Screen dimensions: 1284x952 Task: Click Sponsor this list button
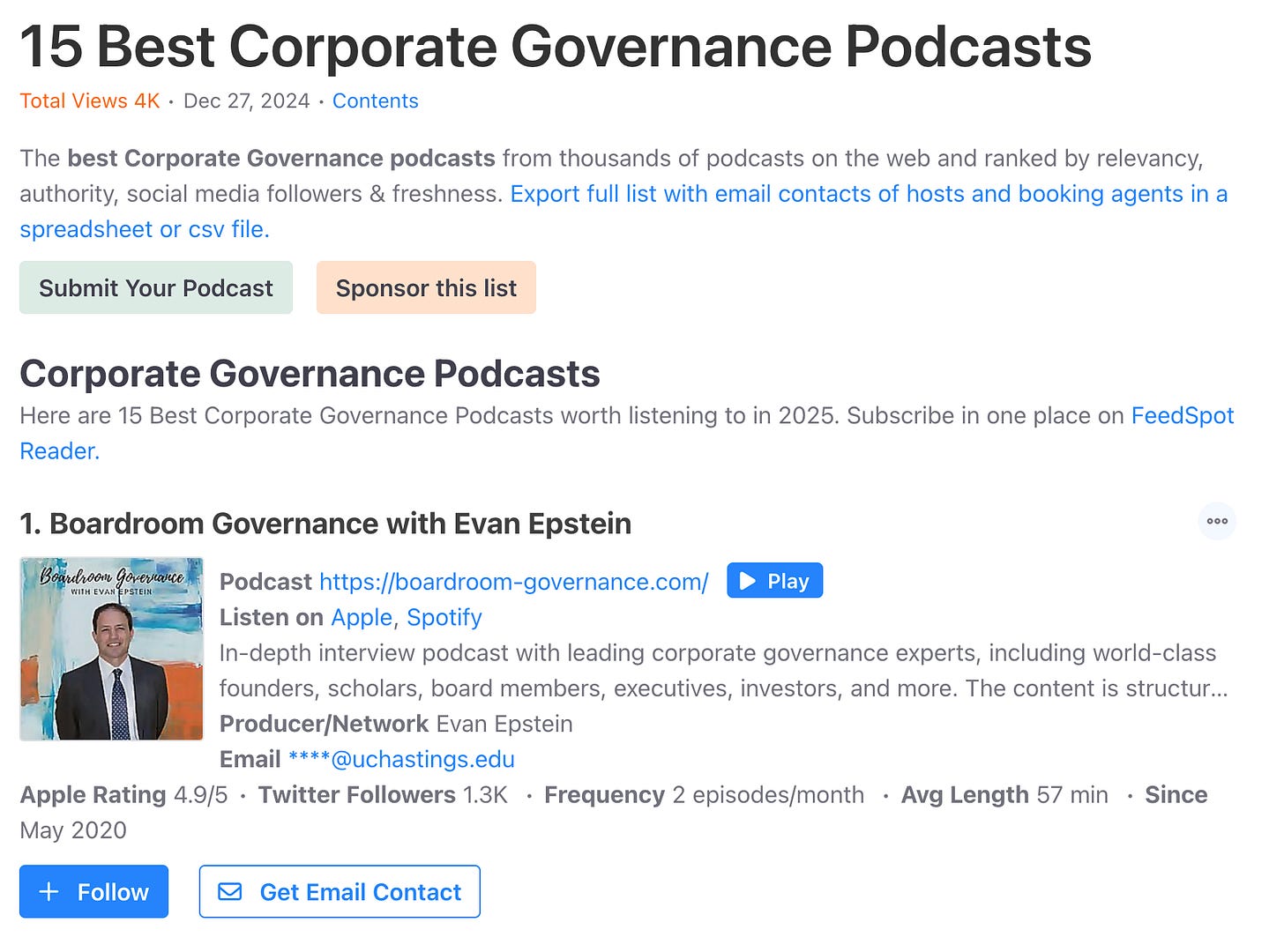click(426, 287)
